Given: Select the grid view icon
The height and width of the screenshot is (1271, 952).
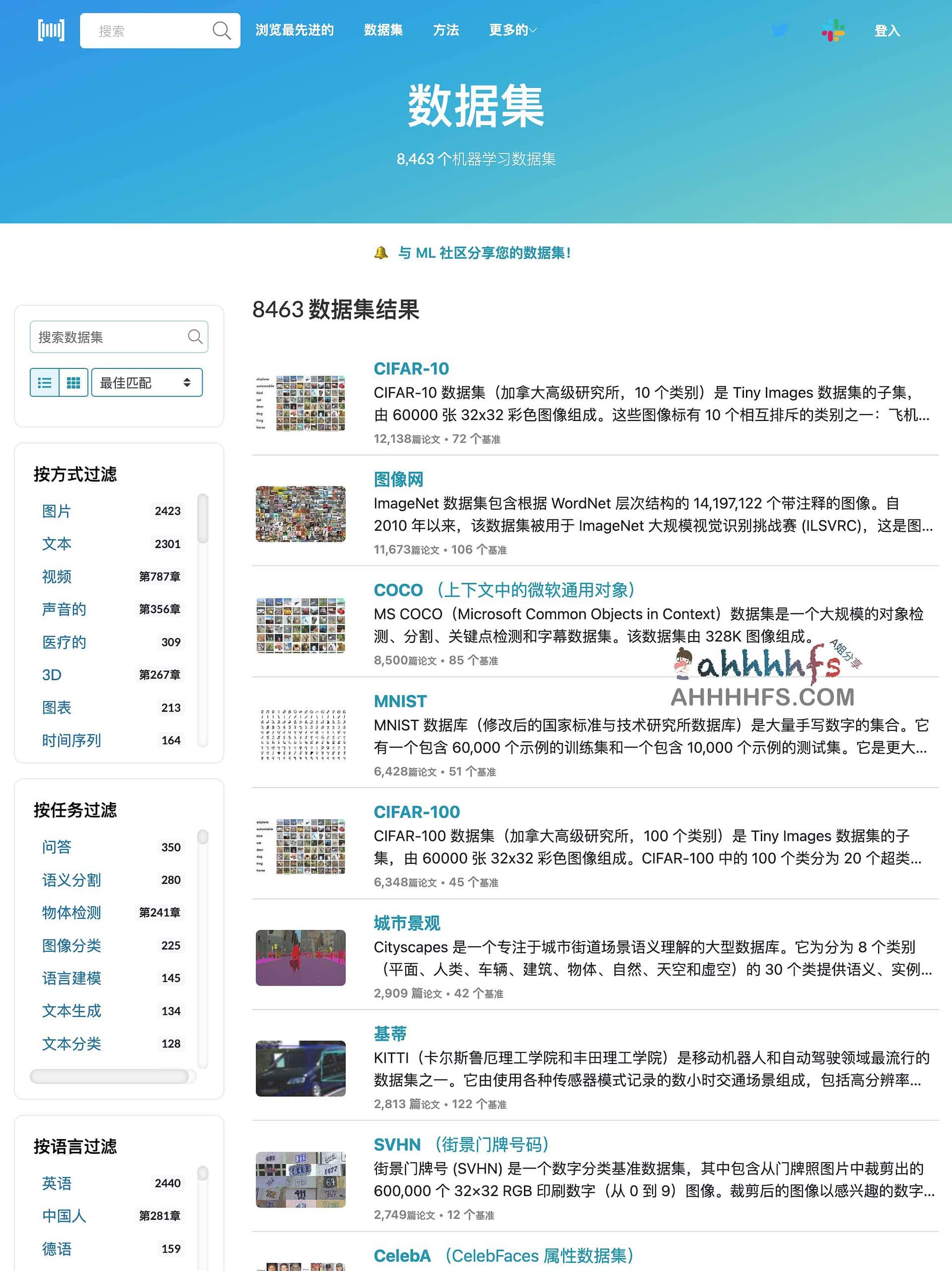Looking at the screenshot, I should [73, 382].
